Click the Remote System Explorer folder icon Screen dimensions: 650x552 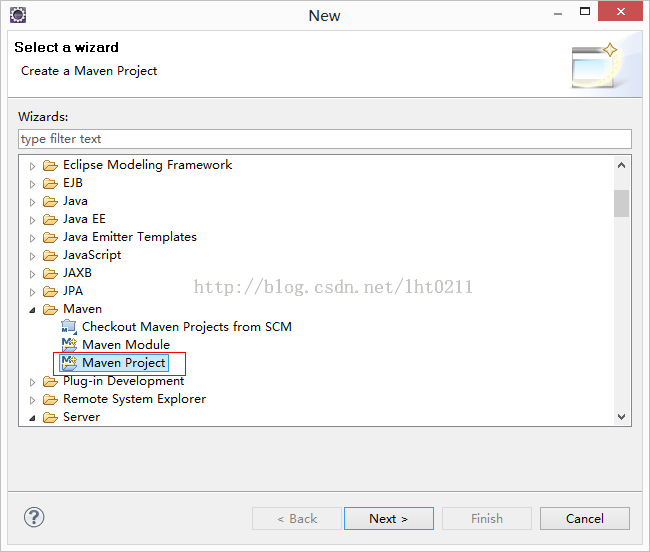(x=50, y=399)
